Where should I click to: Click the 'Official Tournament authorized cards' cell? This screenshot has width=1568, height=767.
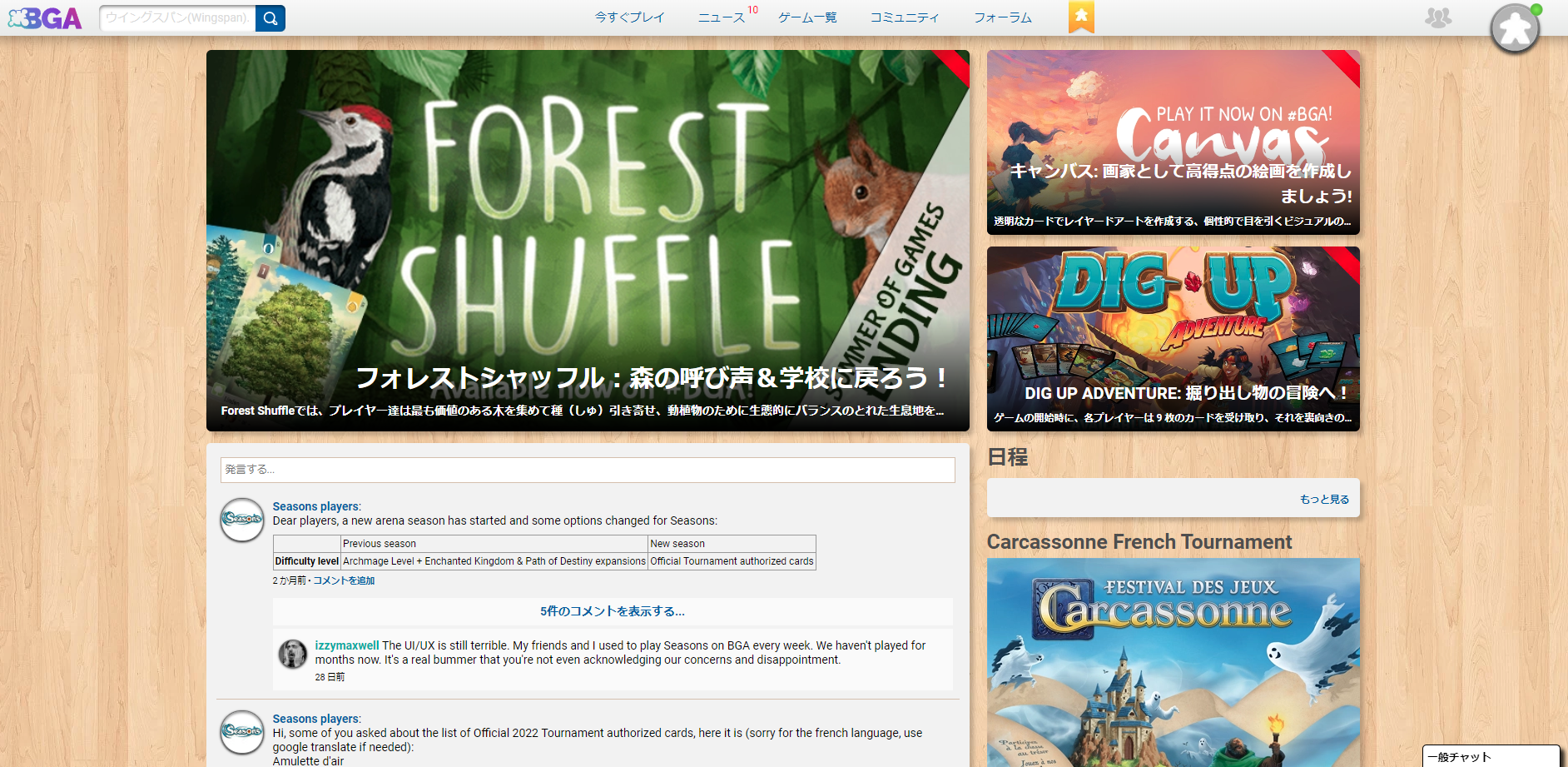point(732,561)
